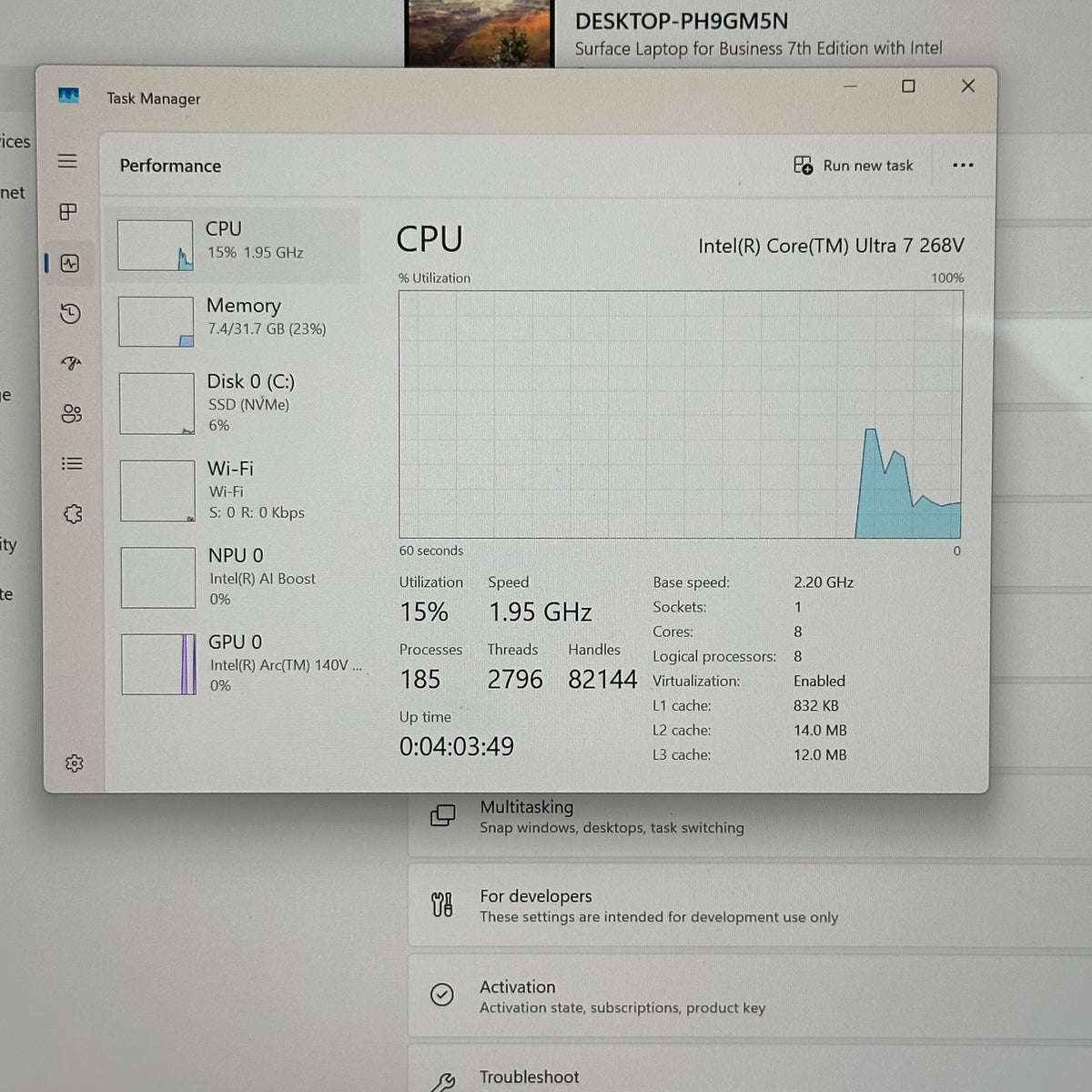
Task: Click the Processes count 185
Action: click(420, 680)
